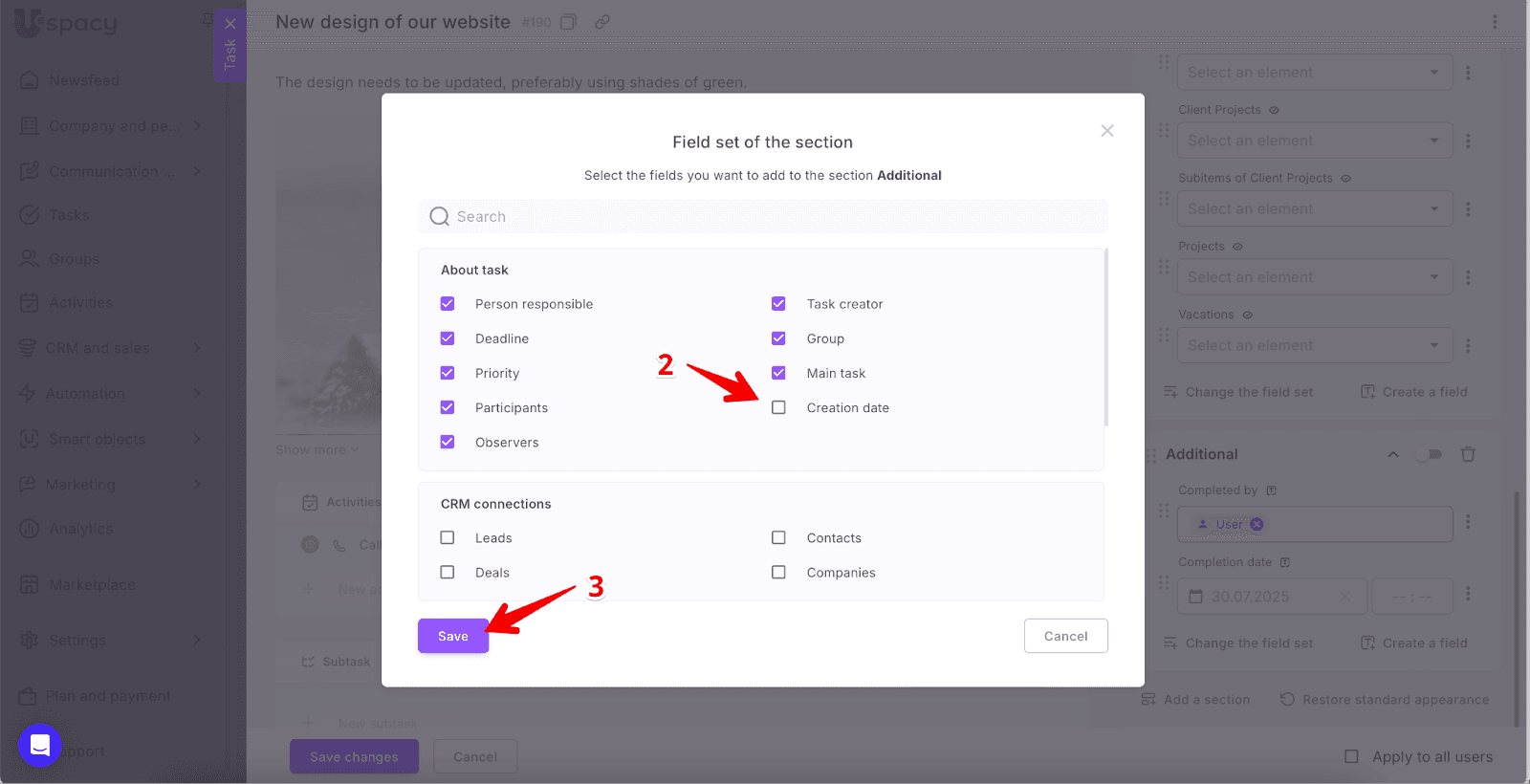The image size is (1530, 784).
Task: Click the copy task number icon
Action: pos(568,22)
